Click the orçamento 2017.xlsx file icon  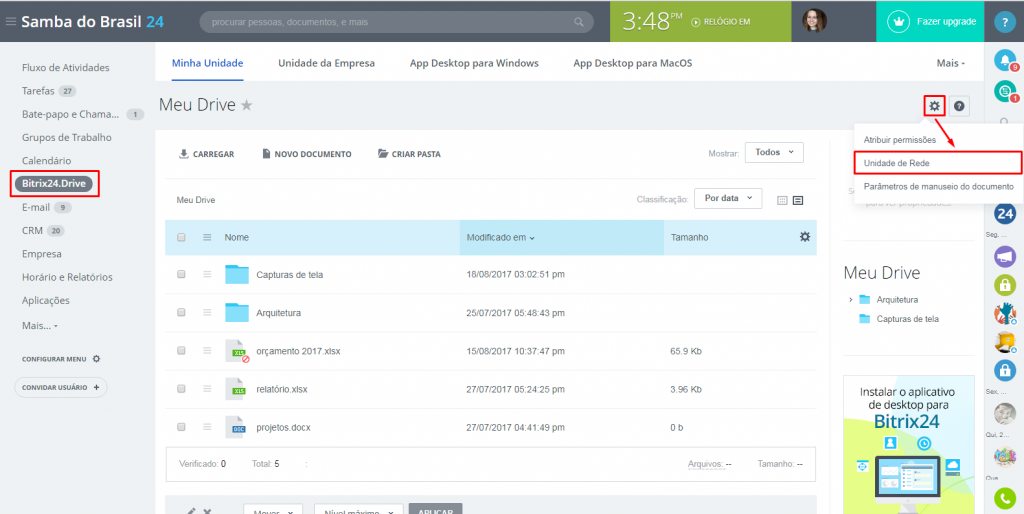(238, 351)
